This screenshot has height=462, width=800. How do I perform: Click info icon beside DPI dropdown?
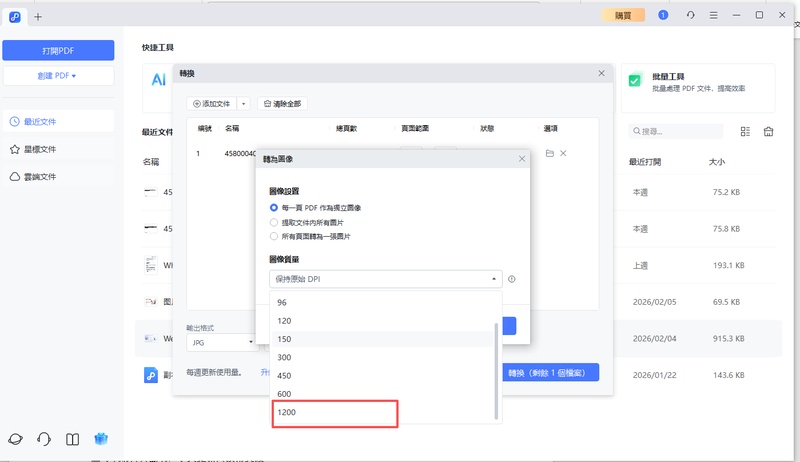(512, 279)
